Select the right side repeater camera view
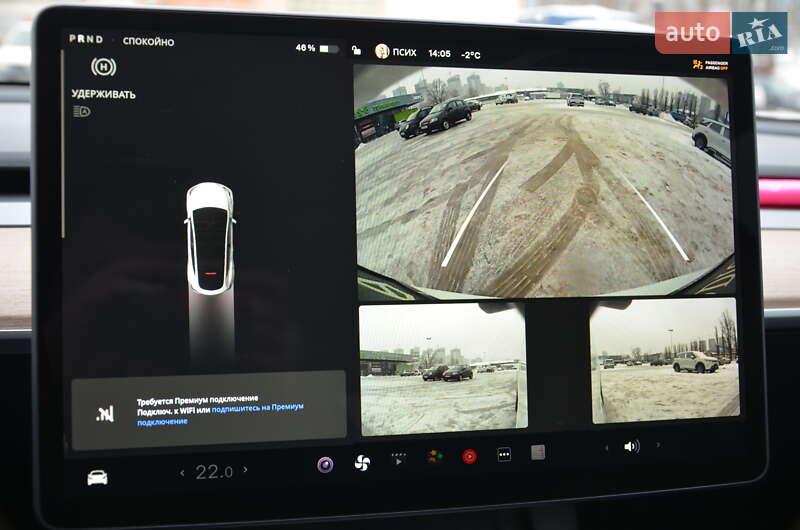The width and height of the screenshot is (800, 530). [665, 361]
